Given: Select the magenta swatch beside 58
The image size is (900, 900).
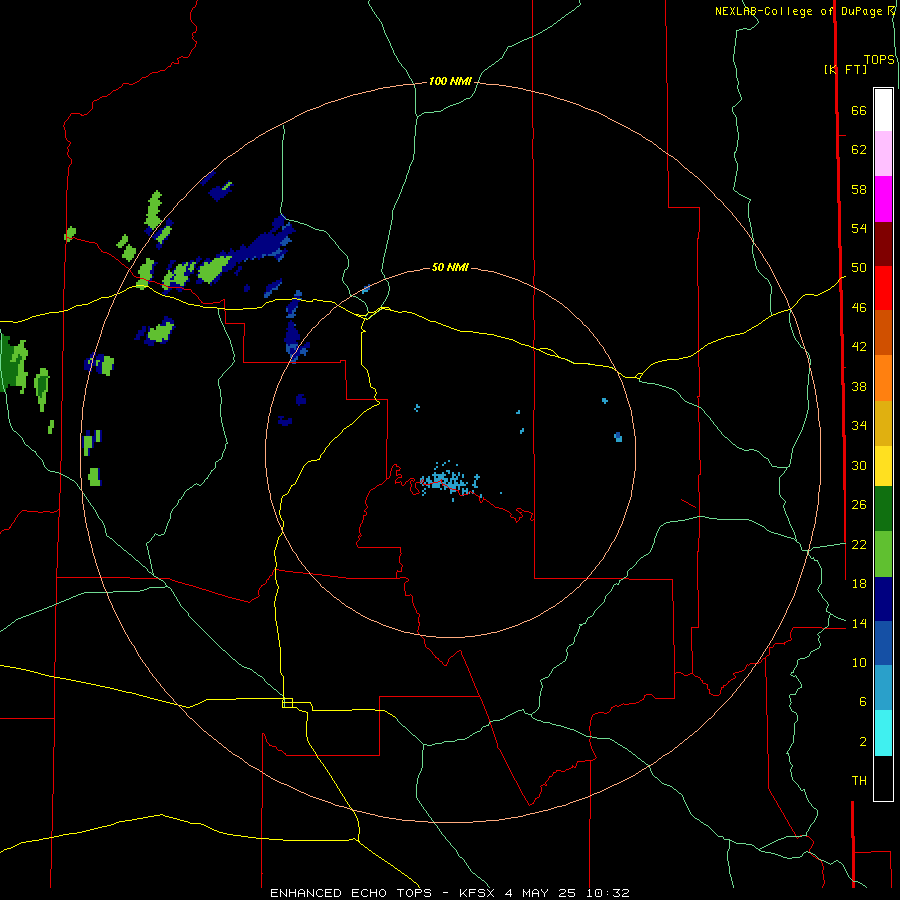Looking at the screenshot, I should pos(883,199).
